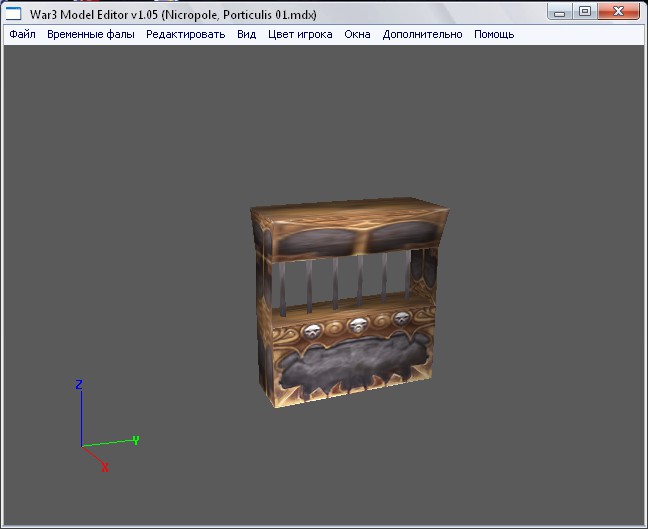648x529 pixels.
Task: Open the Цвет игрока menu
Action: point(299,34)
